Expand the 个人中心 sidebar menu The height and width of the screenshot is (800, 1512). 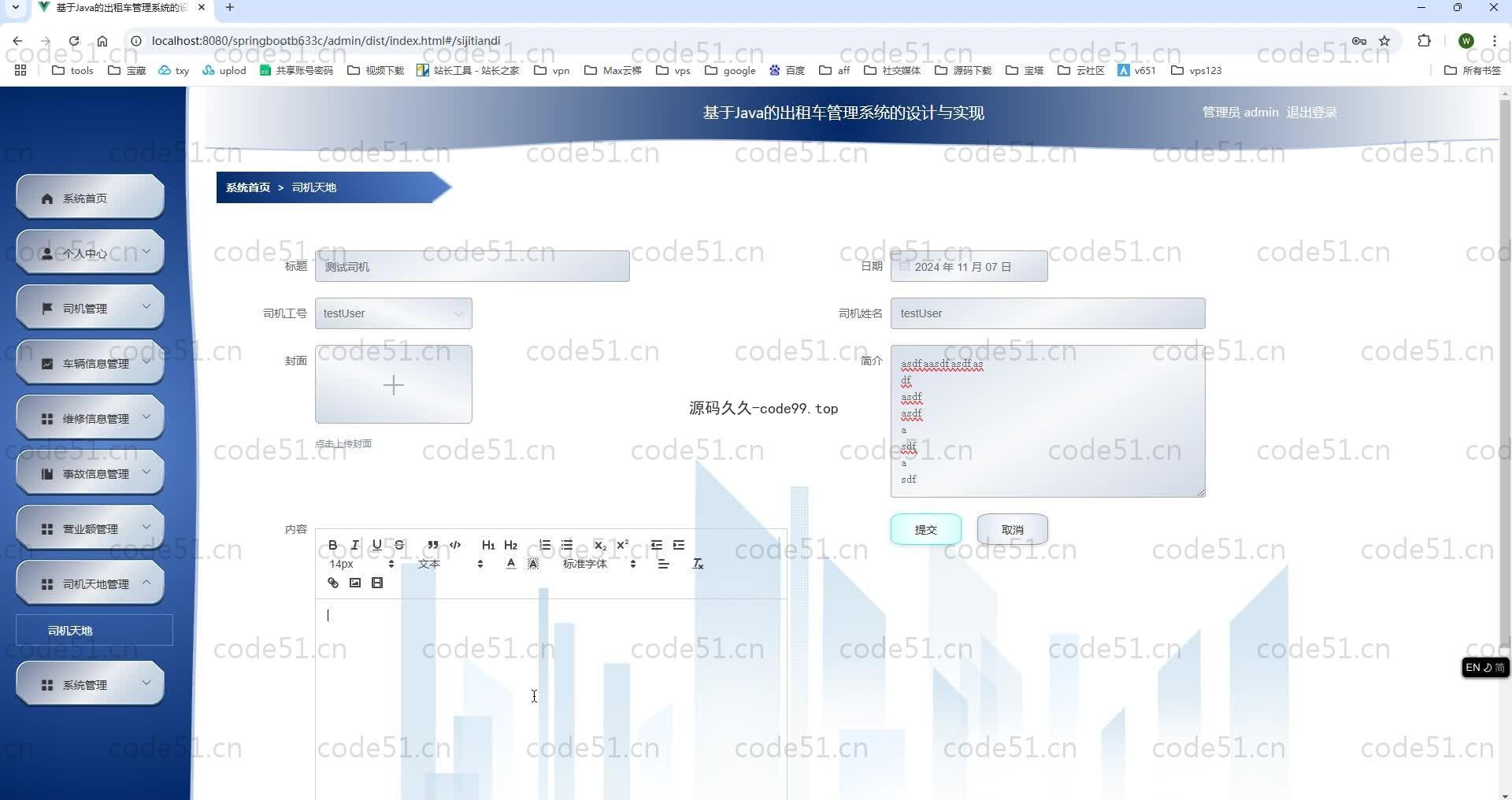(x=90, y=253)
